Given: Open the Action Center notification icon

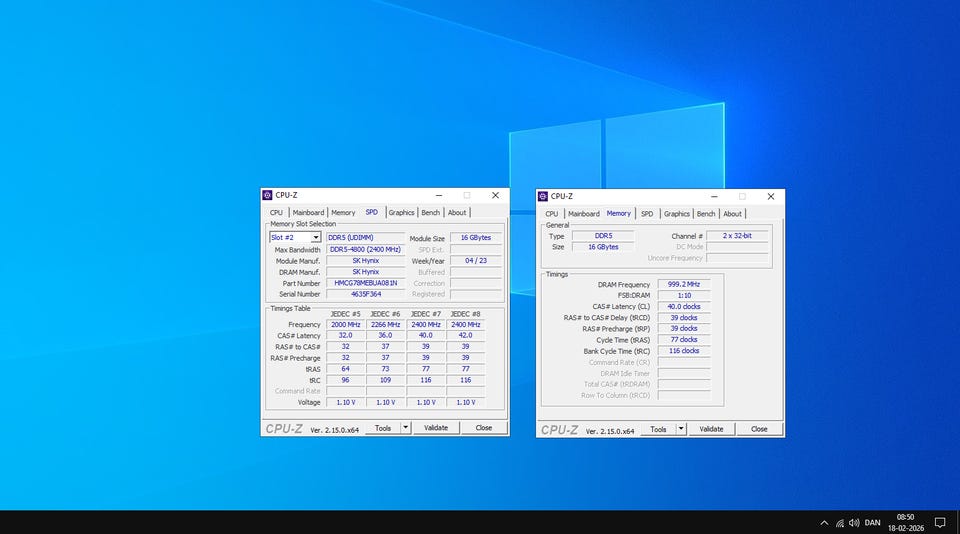Looking at the screenshot, I should click(x=939, y=522).
